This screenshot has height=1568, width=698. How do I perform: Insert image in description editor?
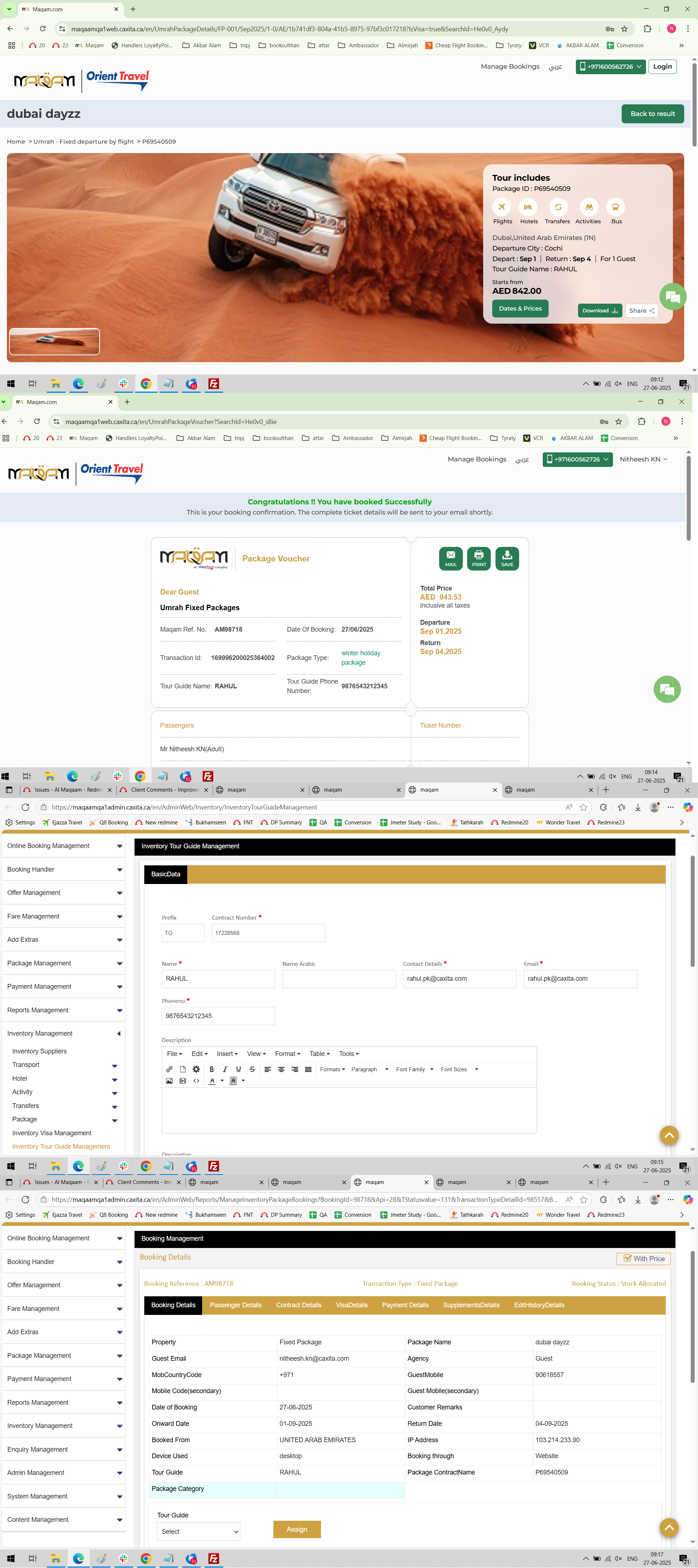coord(169,1080)
